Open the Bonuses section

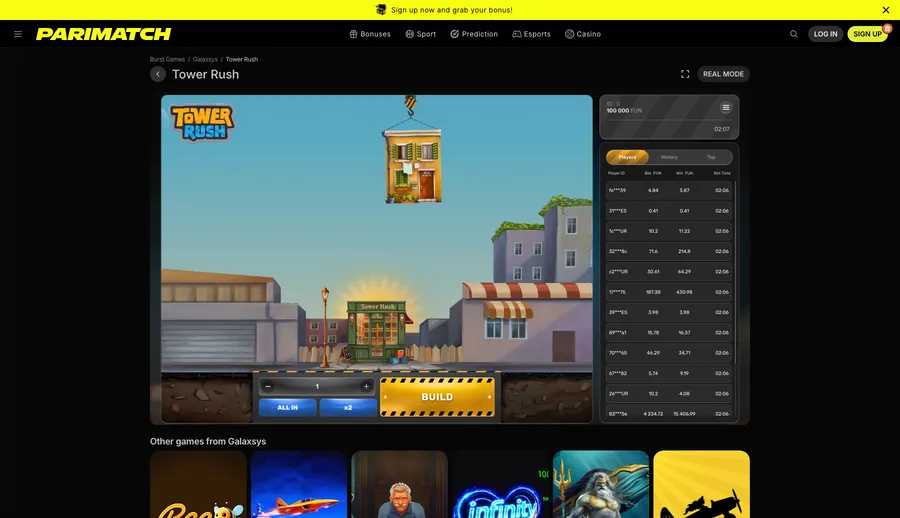click(x=370, y=34)
